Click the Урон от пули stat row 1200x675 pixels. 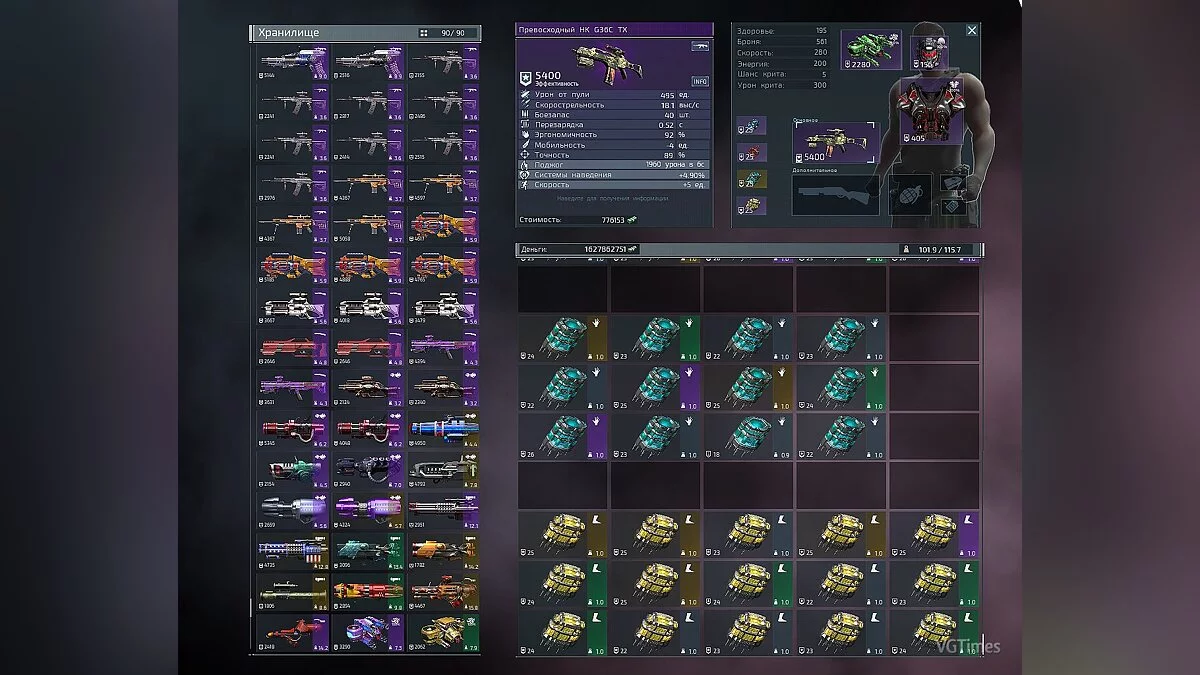(x=615, y=95)
